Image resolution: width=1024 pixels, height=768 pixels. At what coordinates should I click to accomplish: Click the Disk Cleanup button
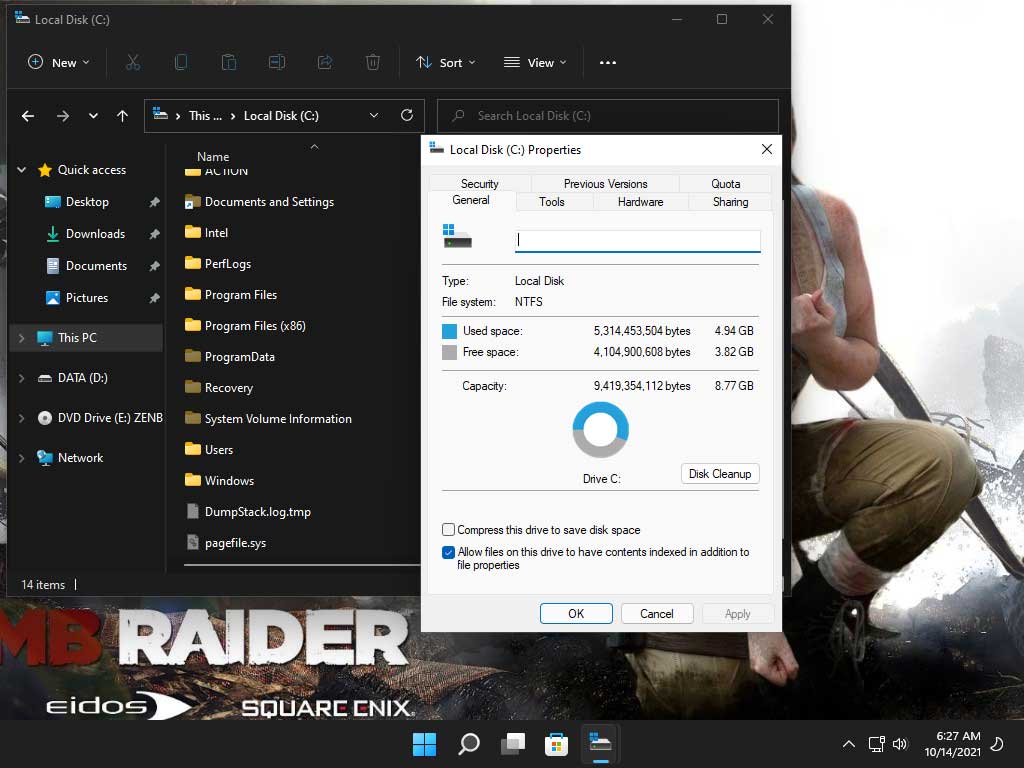point(720,474)
